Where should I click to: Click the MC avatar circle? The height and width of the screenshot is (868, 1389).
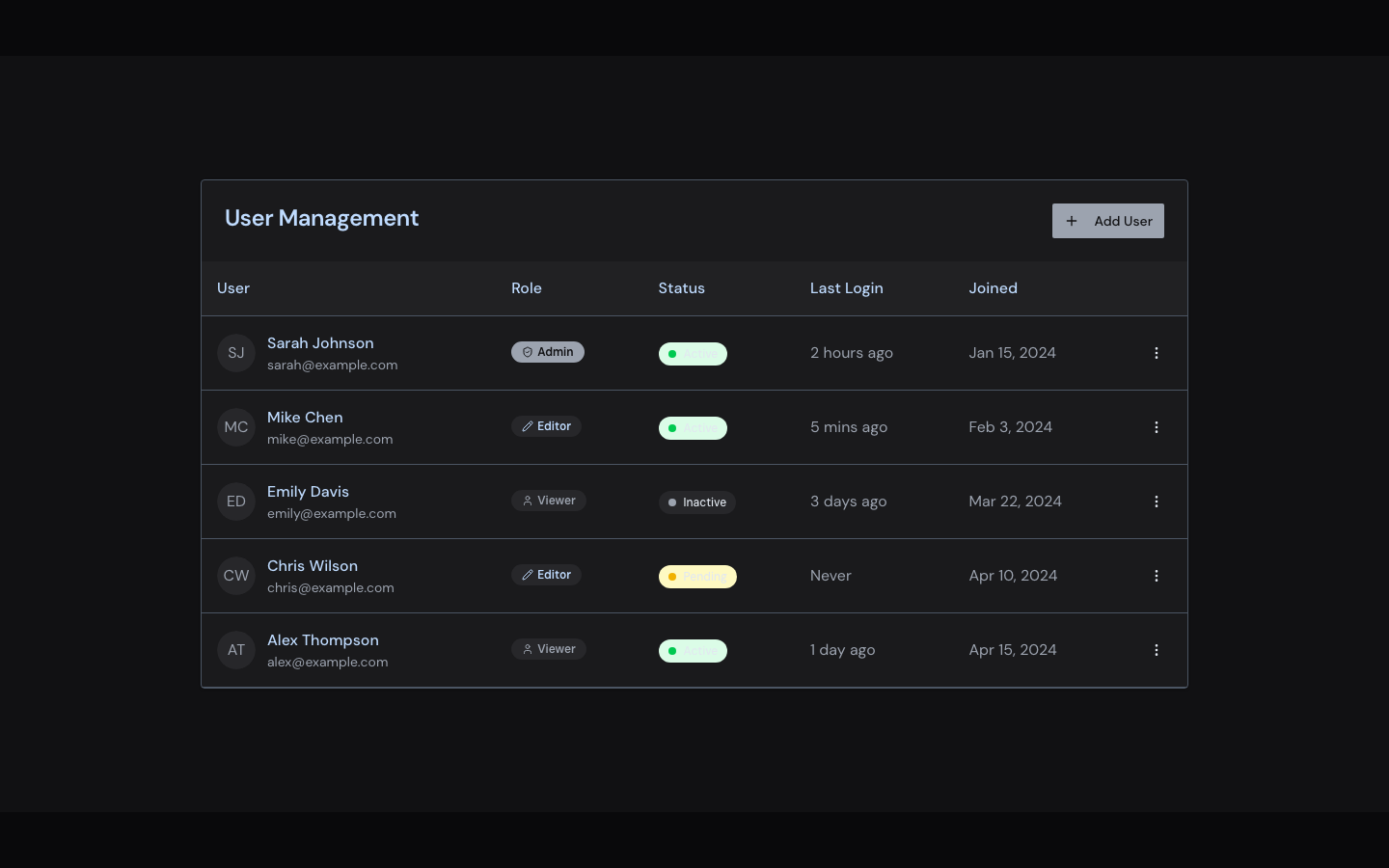click(x=236, y=427)
